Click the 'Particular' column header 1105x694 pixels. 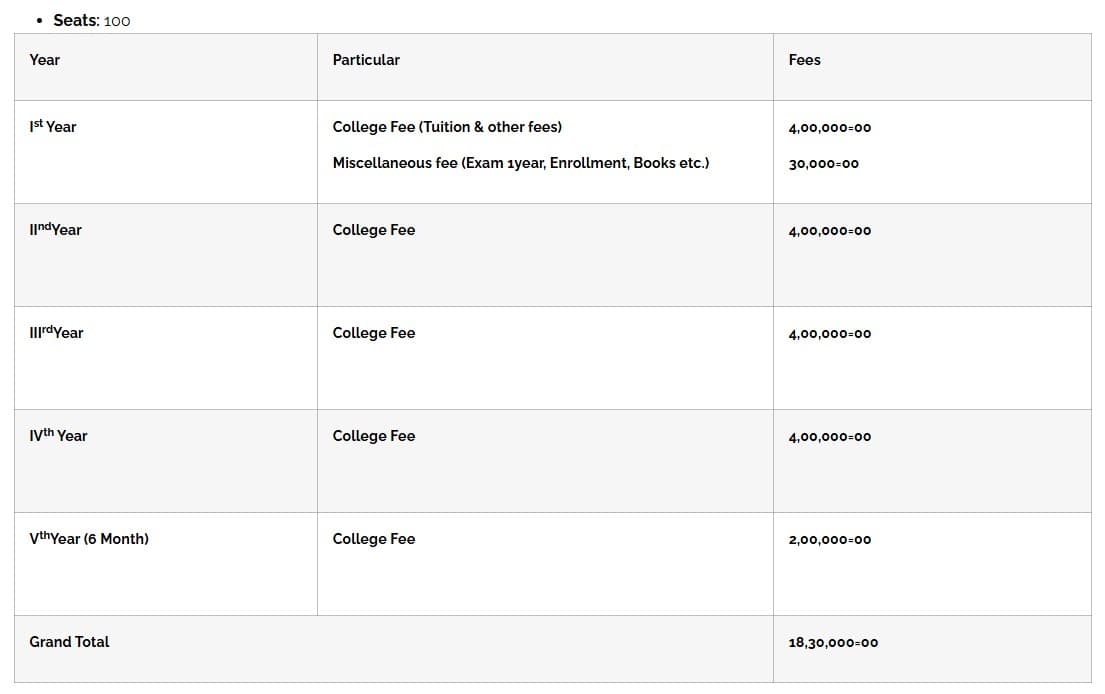(366, 60)
